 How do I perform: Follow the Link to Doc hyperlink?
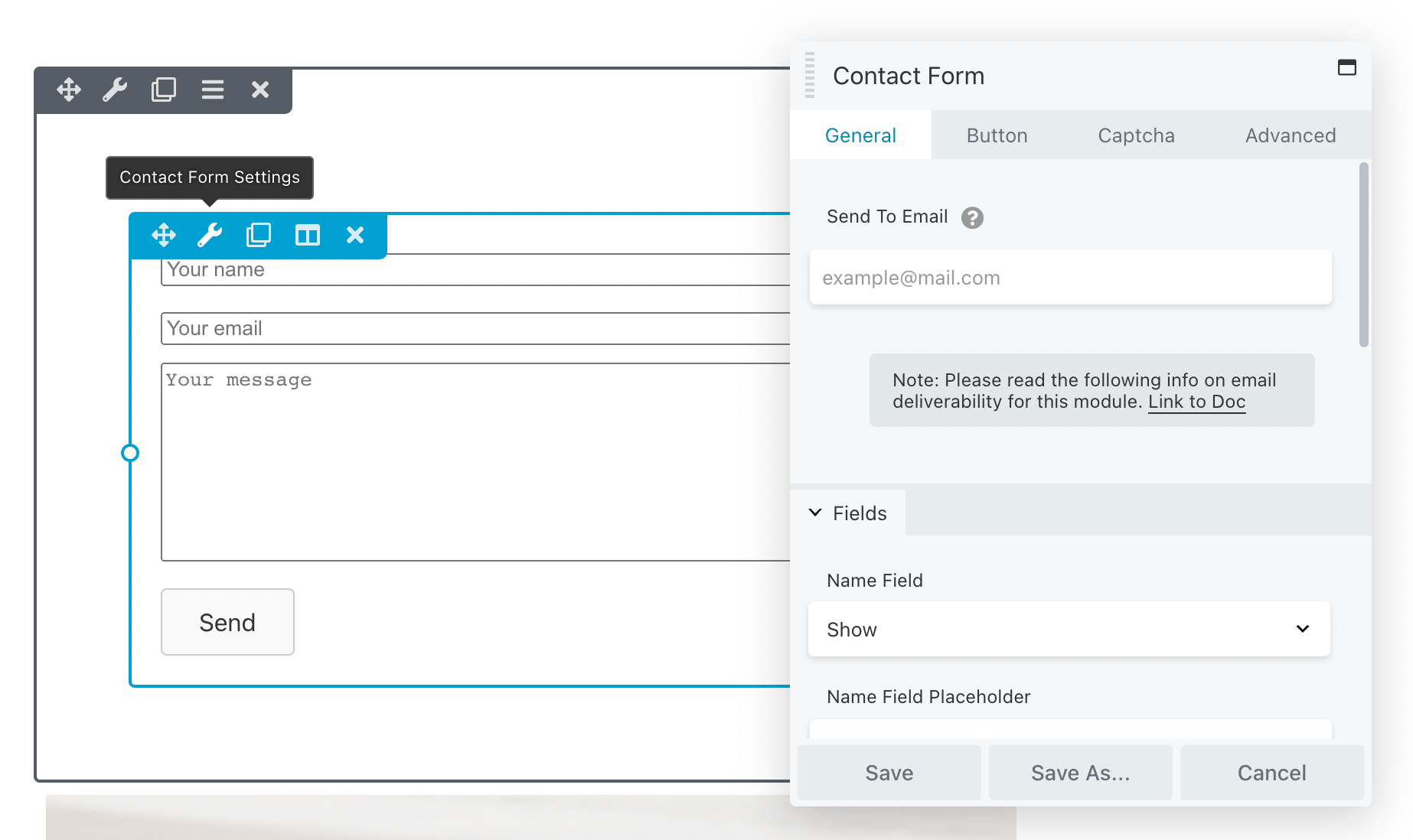1196,402
